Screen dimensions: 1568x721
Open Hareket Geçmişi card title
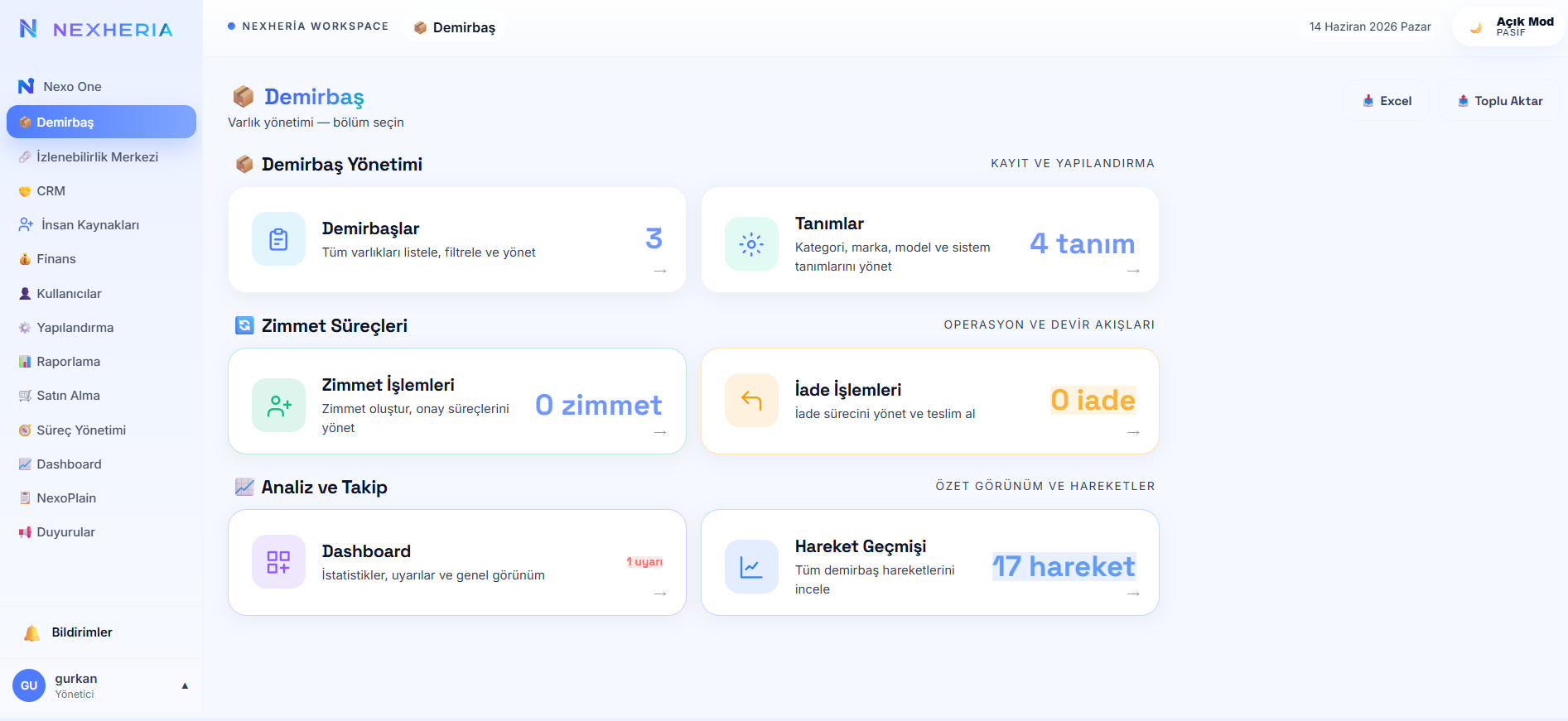point(861,546)
